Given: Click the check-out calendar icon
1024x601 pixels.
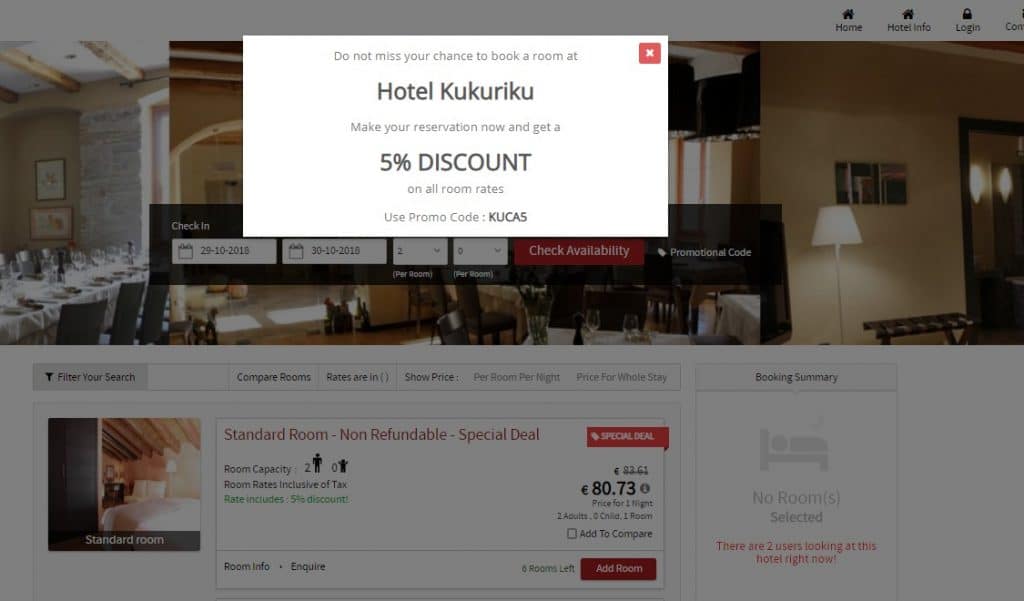Looking at the screenshot, I should pos(296,251).
